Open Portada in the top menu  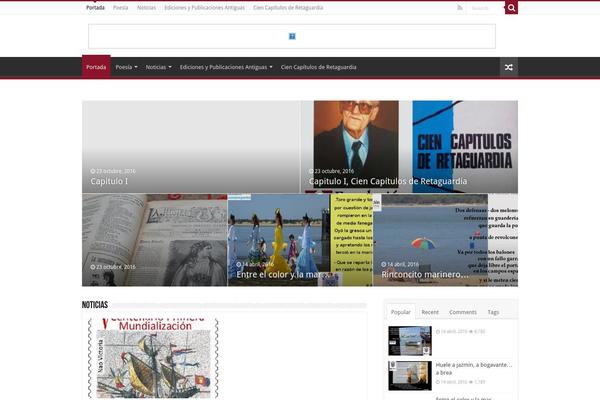[95, 8]
